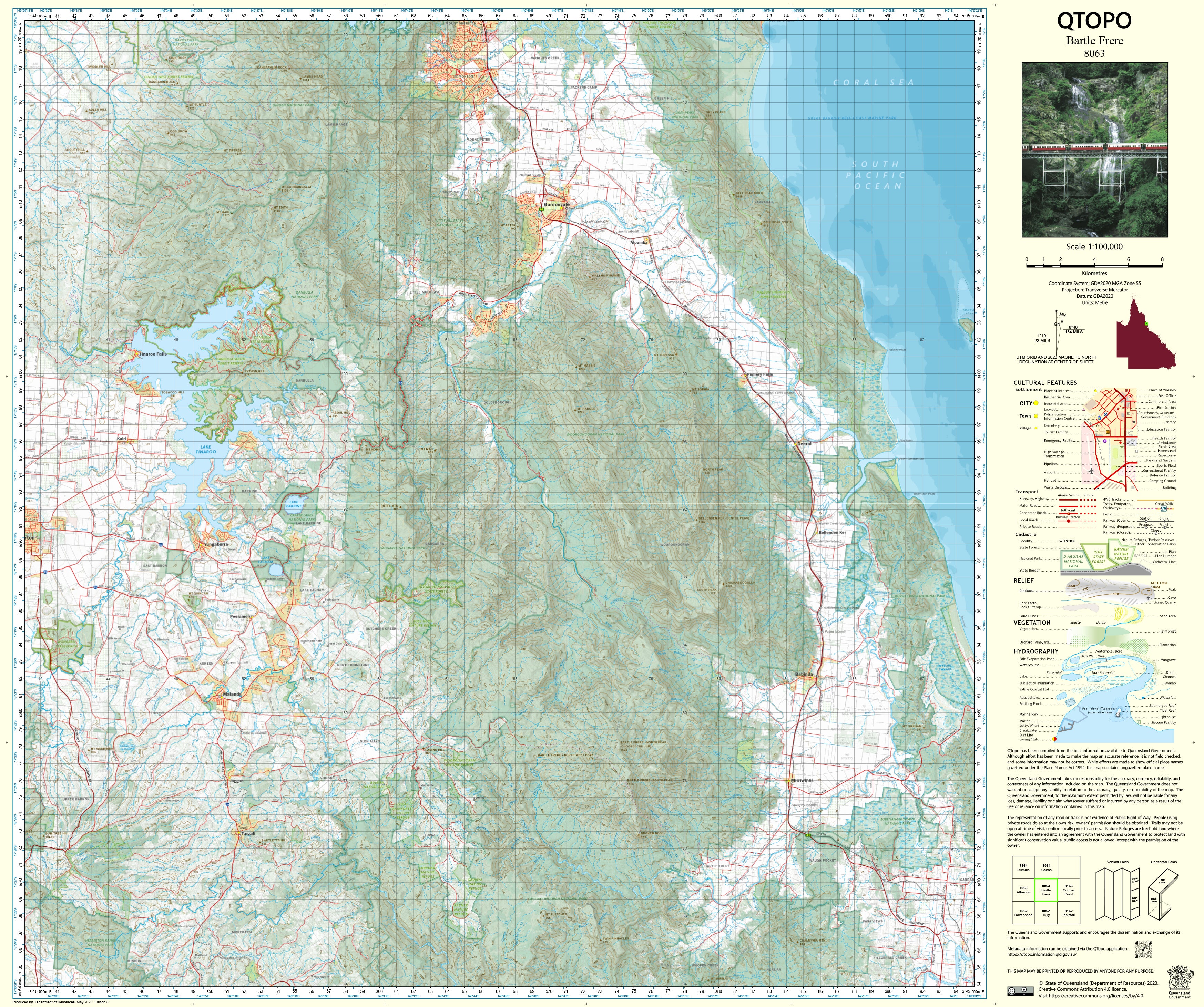This screenshot has height=1007, width=1204.
Task: Select the 8064 Cairns adjoining sheet cell
Action: click(x=1046, y=868)
